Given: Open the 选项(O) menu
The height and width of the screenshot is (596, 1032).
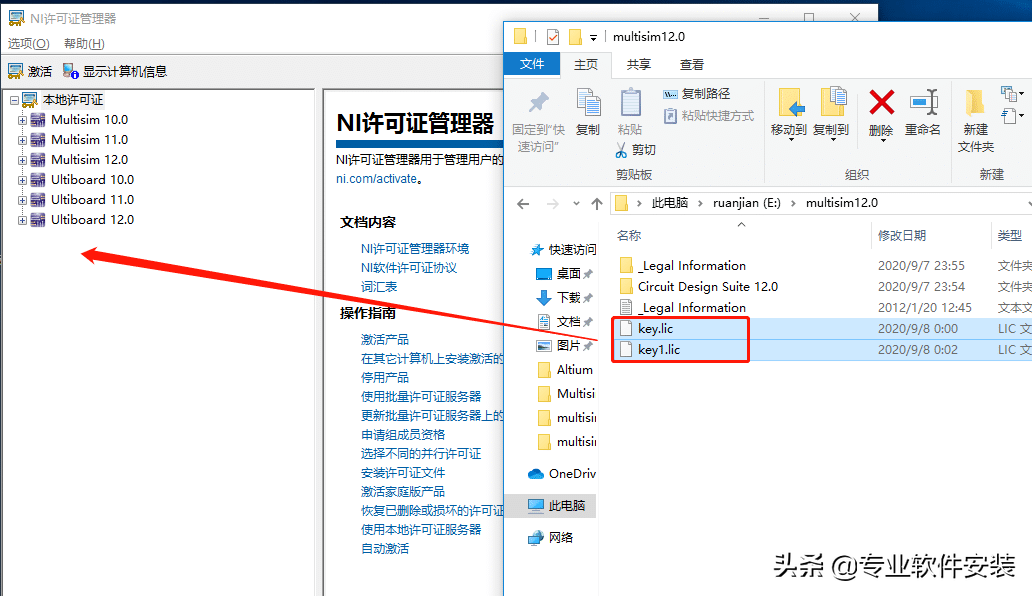Looking at the screenshot, I should [x=29, y=44].
